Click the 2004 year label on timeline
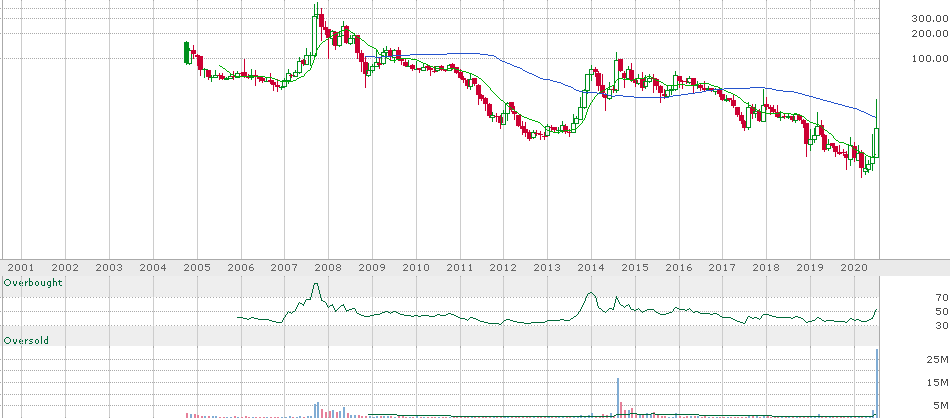This screenshot has width=950, height=418. (153, 267)
